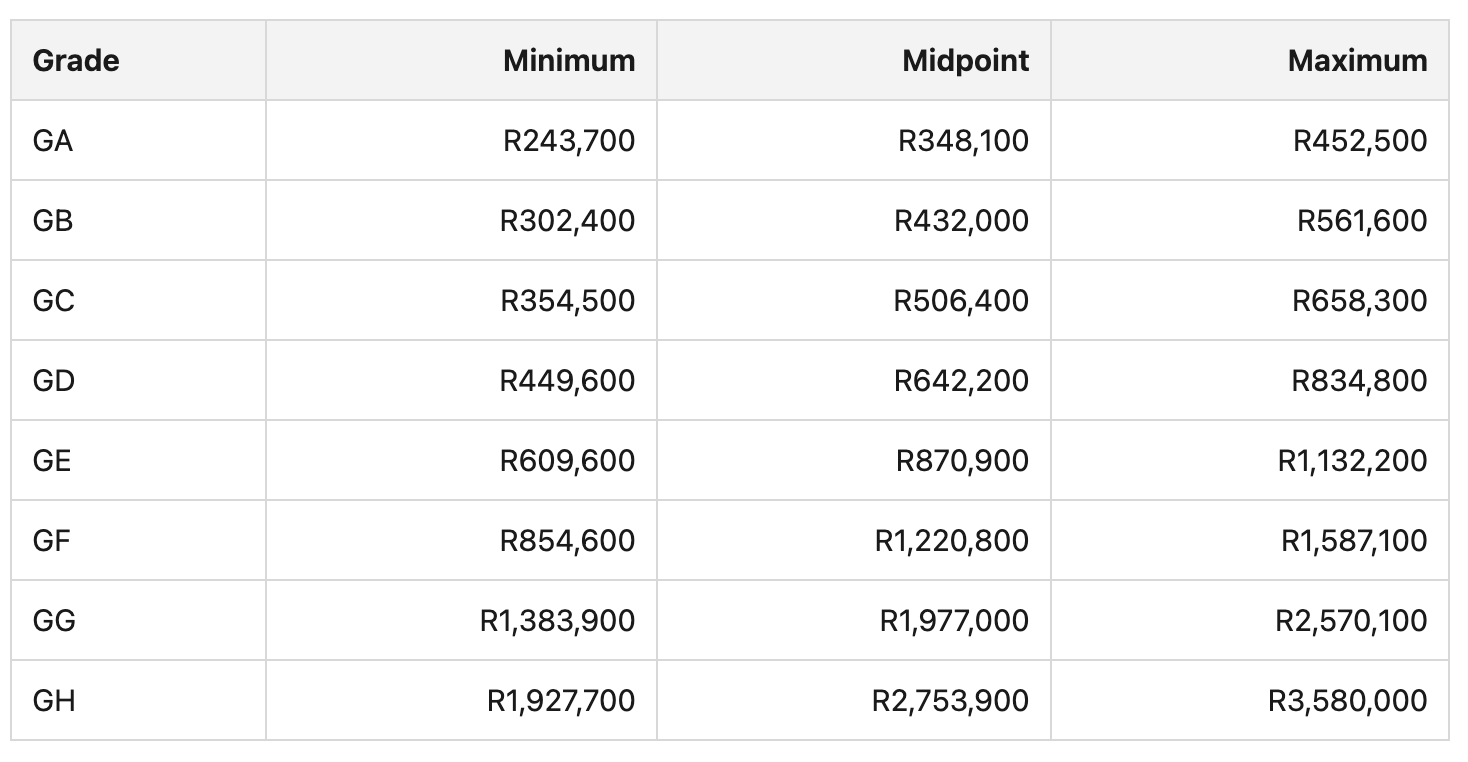Click GF minimum value R854,600
The height and width of the screenshot is (762, 1468).
tap(568, 541)
